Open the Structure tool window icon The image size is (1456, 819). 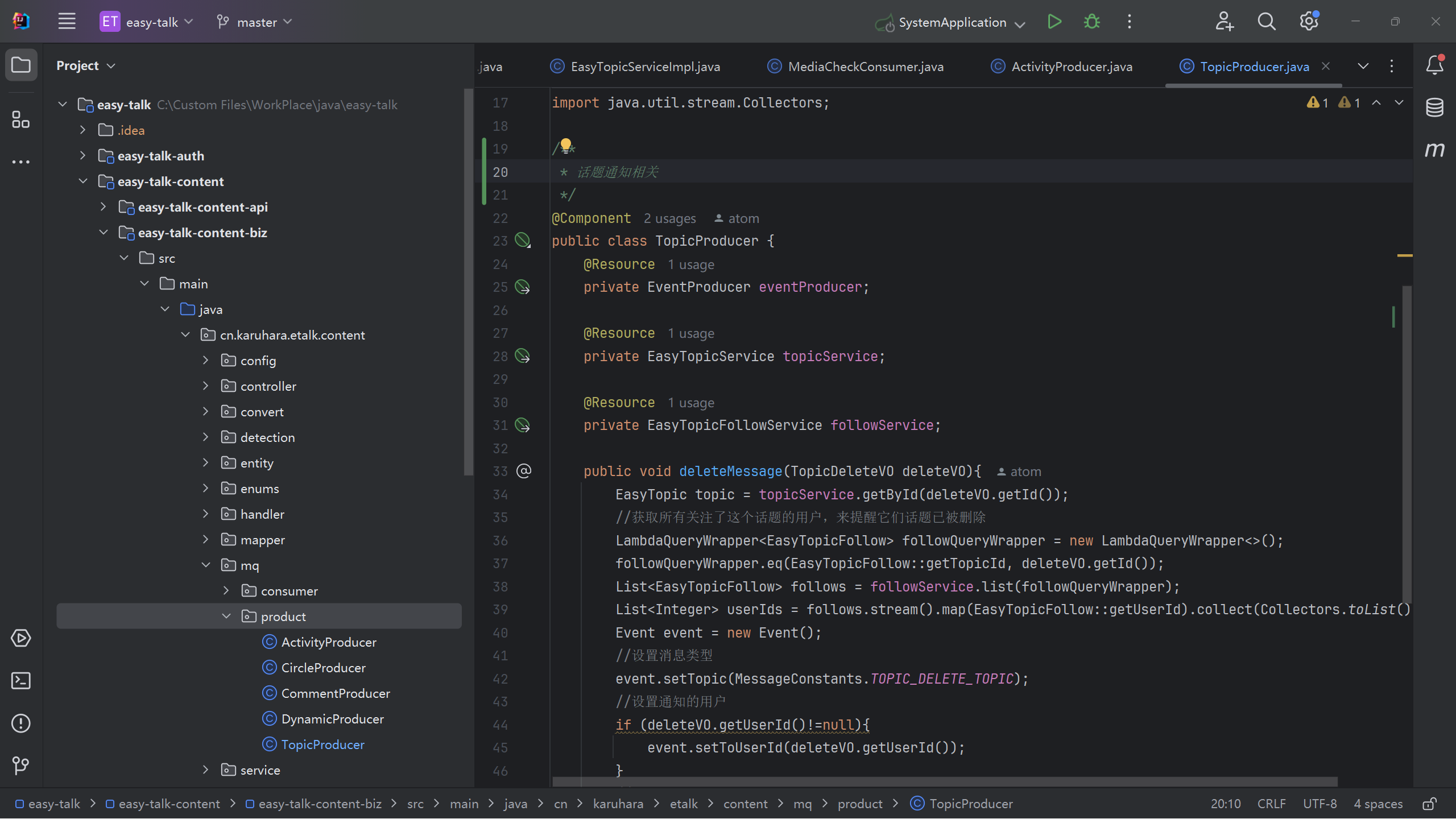[x=21, y=119]
